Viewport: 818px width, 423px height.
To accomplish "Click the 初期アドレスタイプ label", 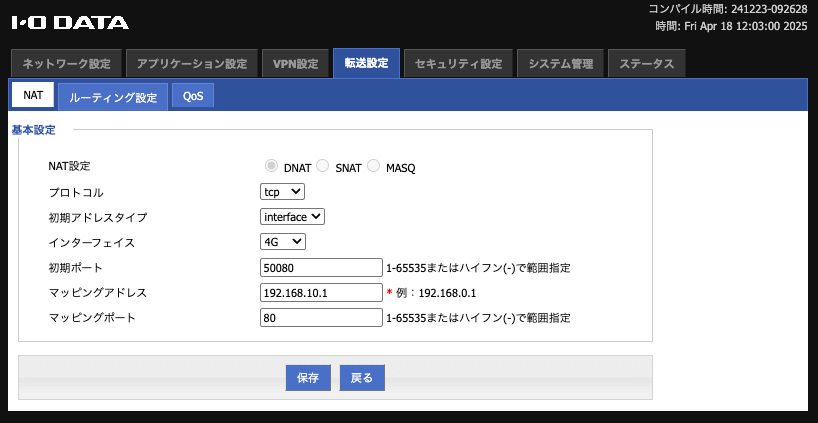I will point(98,217).
